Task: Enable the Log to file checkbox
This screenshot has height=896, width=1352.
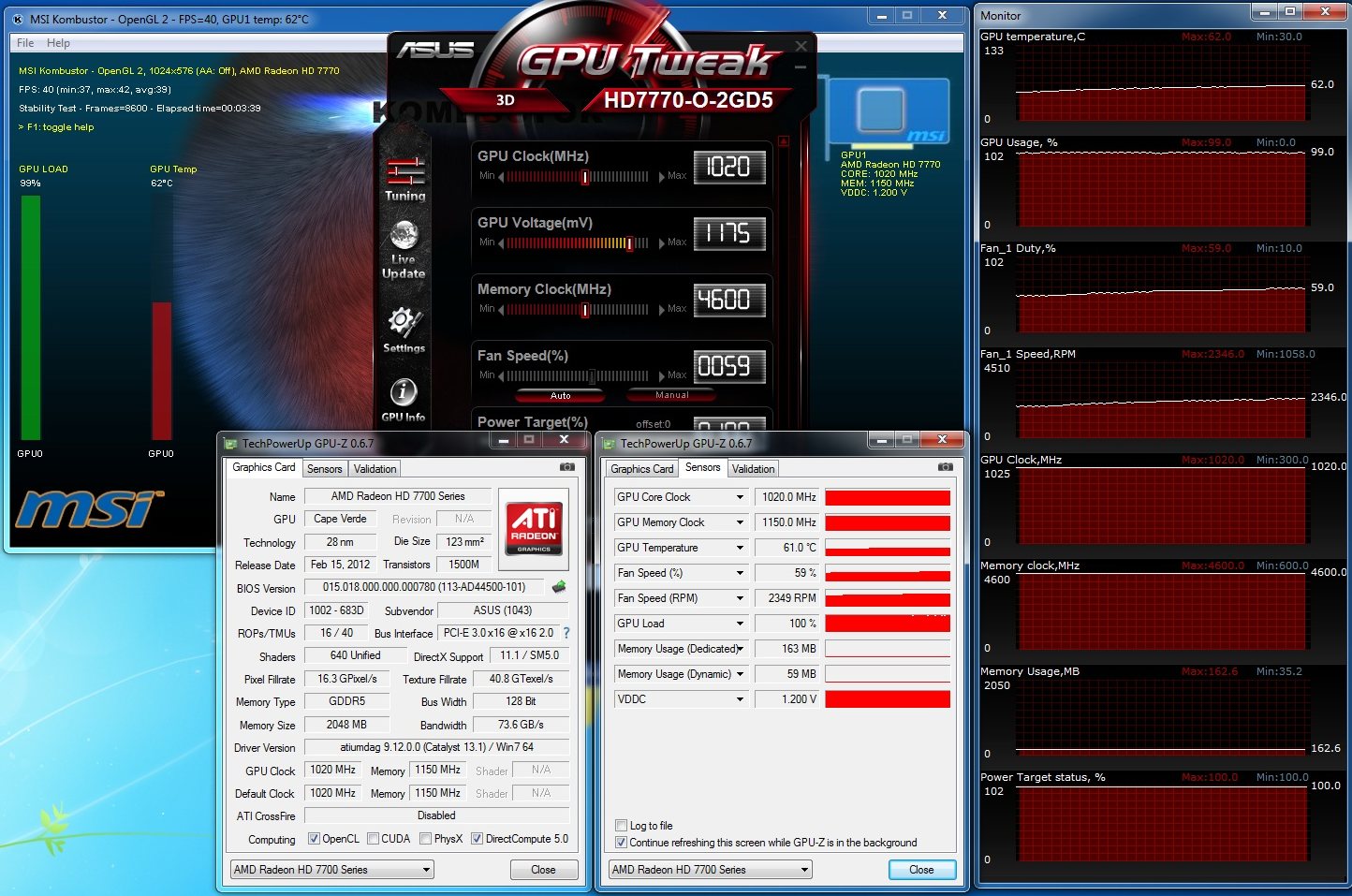Action: [621, 826]
